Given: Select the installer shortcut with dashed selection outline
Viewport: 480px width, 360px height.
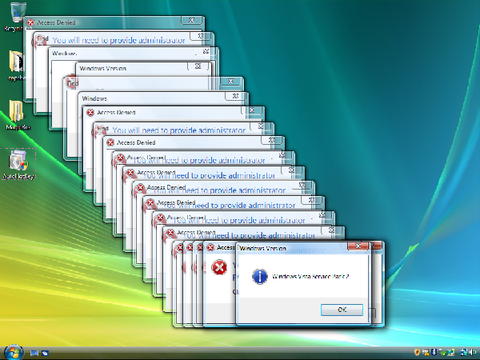Looking at the screenshot, I should (19, 165).
